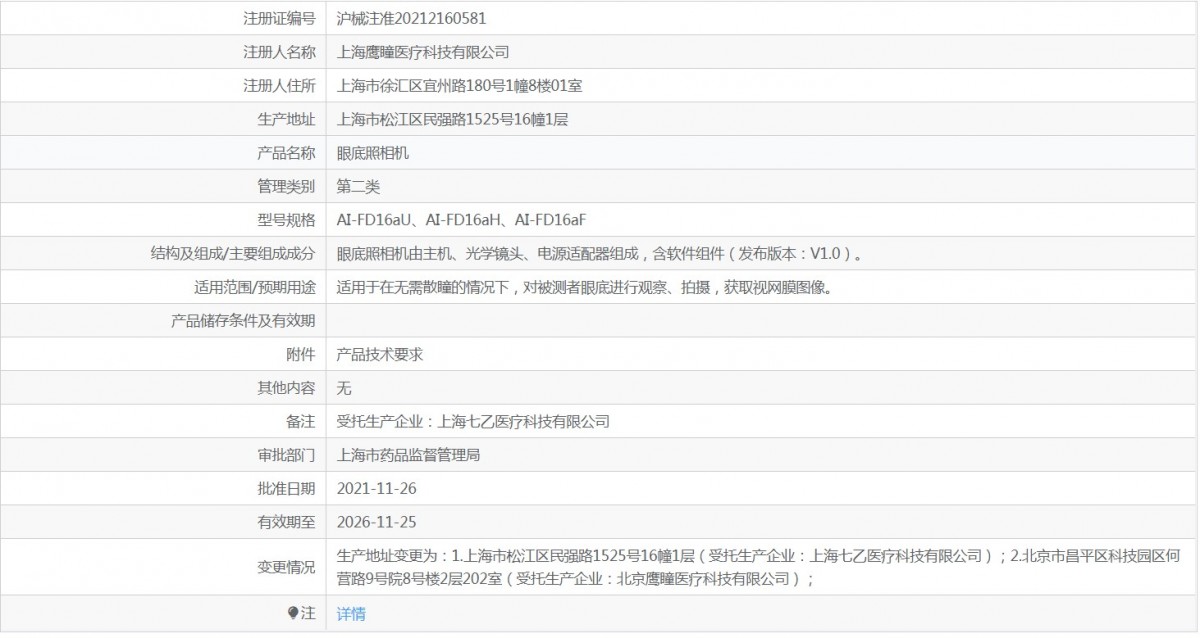
Task: Select attachment value 产品技术要求
Action: click(380, 354)
